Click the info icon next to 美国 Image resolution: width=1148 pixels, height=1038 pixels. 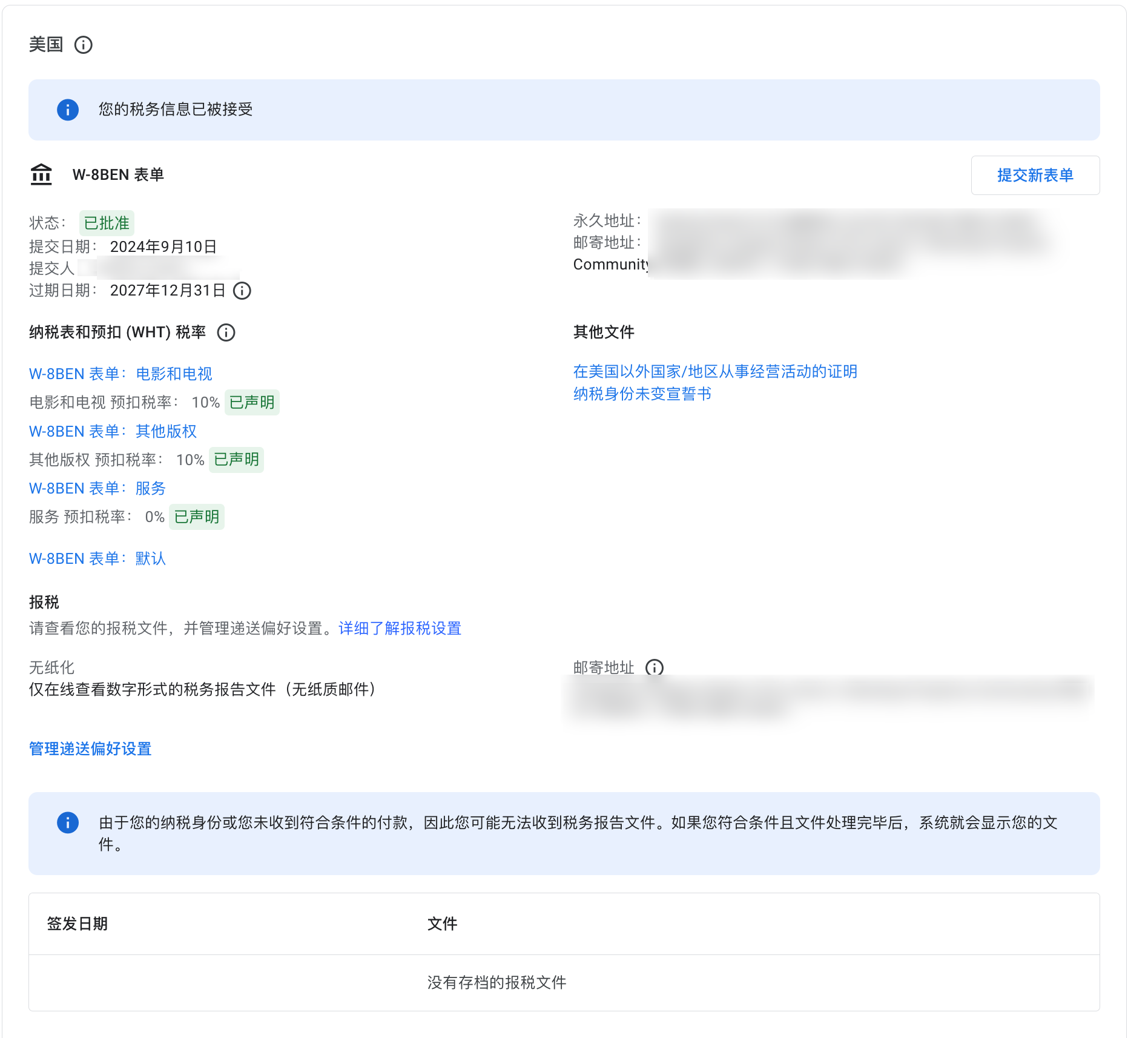[84, 44]
